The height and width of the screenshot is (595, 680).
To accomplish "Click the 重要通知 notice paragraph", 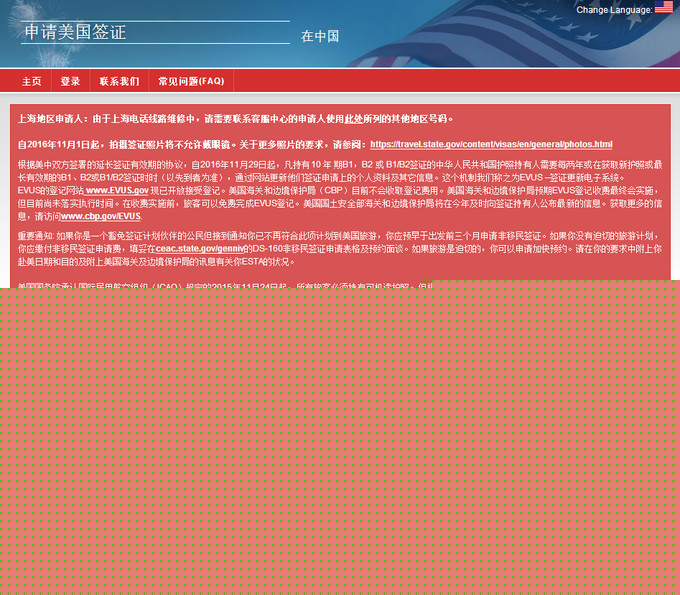I will click(x=340, y=248).
